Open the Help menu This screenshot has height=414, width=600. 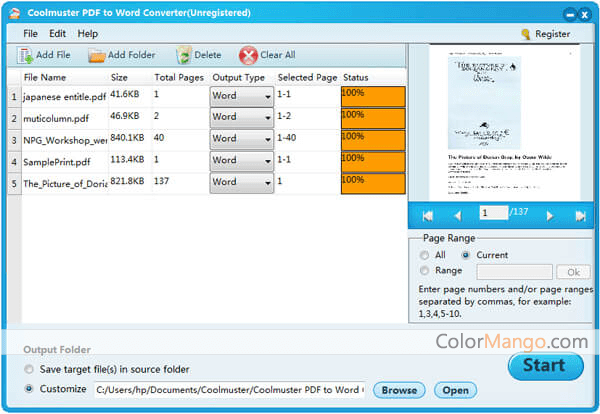88,34
